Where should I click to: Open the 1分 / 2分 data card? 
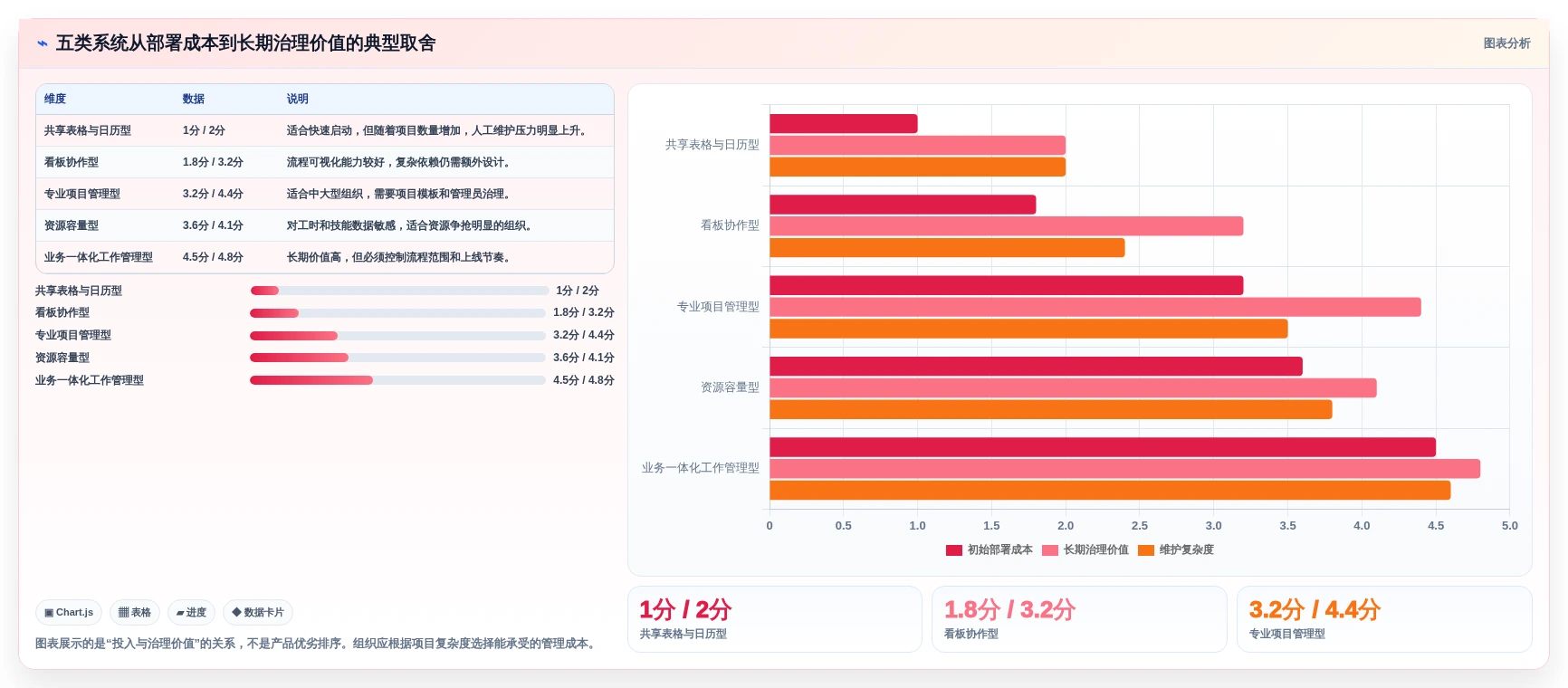tap(775, 619)
